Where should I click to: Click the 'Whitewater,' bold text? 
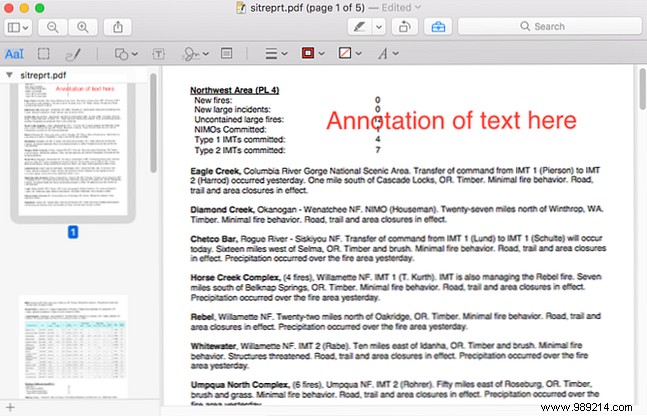[214, 346]
